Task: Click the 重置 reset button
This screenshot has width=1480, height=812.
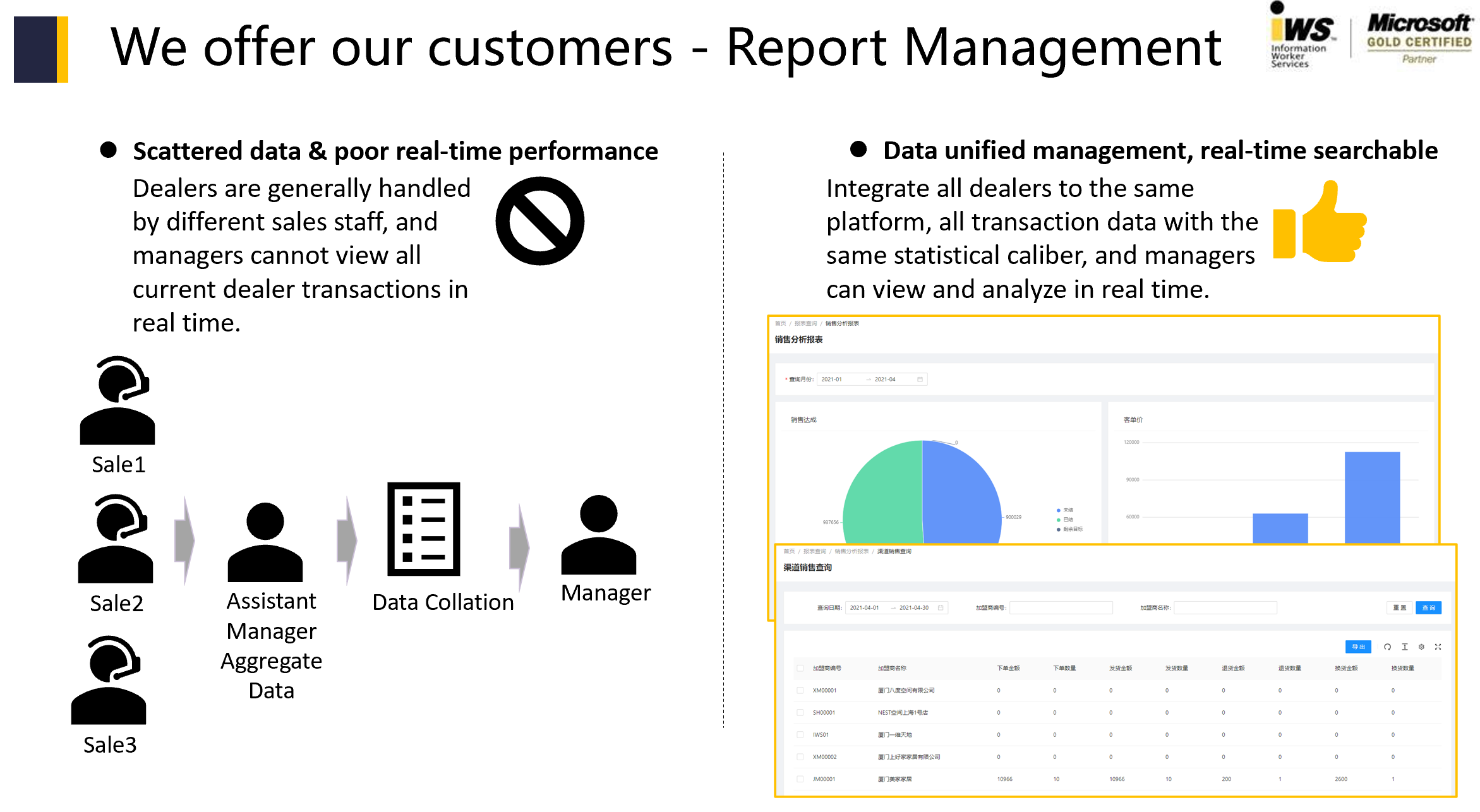Action: coord(1400,608)
